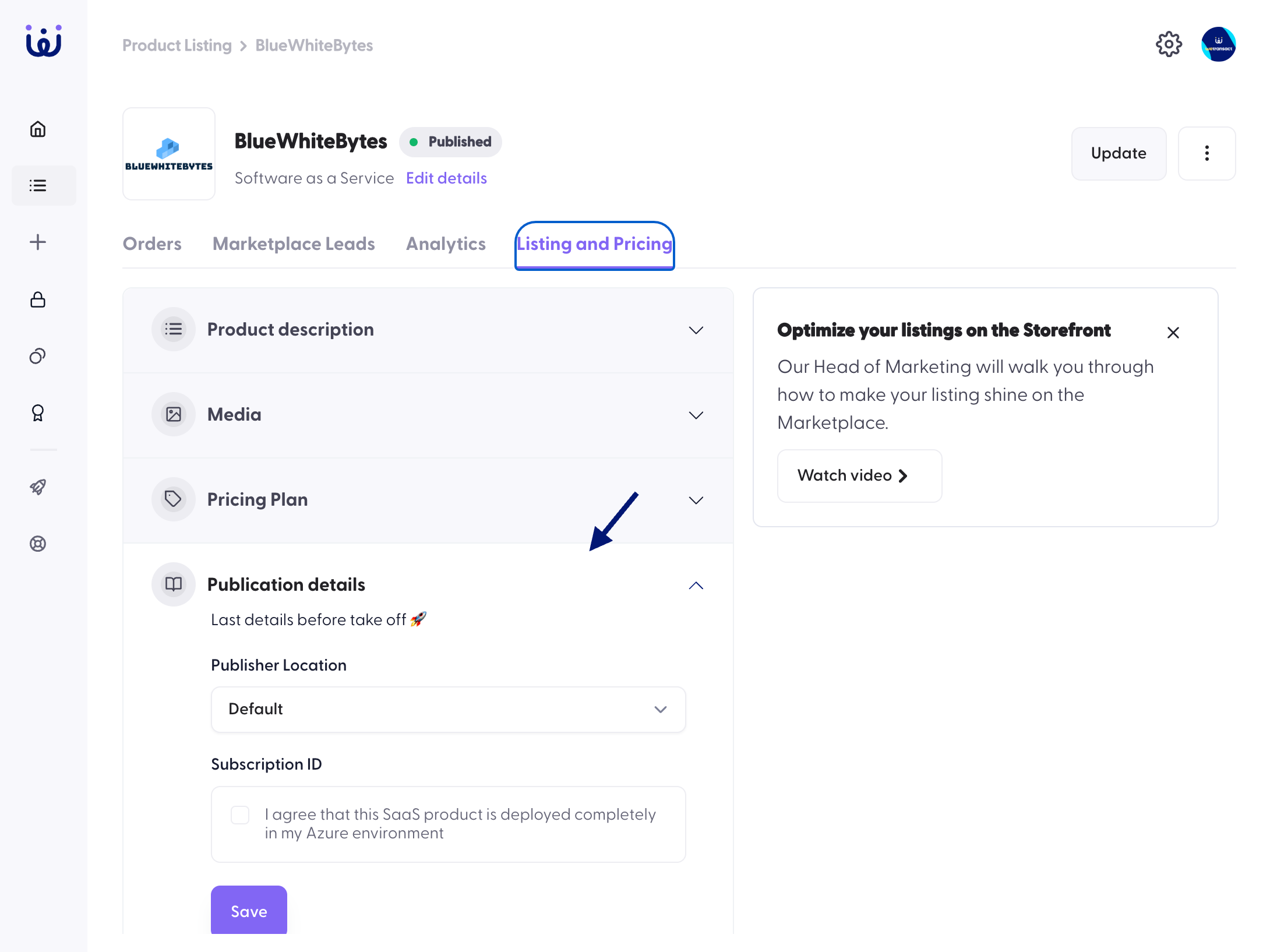The image size is (1263, 952).
Task: Click the BlueWhiteBytes breadcrumb
Action: click(x=314, y=45)
